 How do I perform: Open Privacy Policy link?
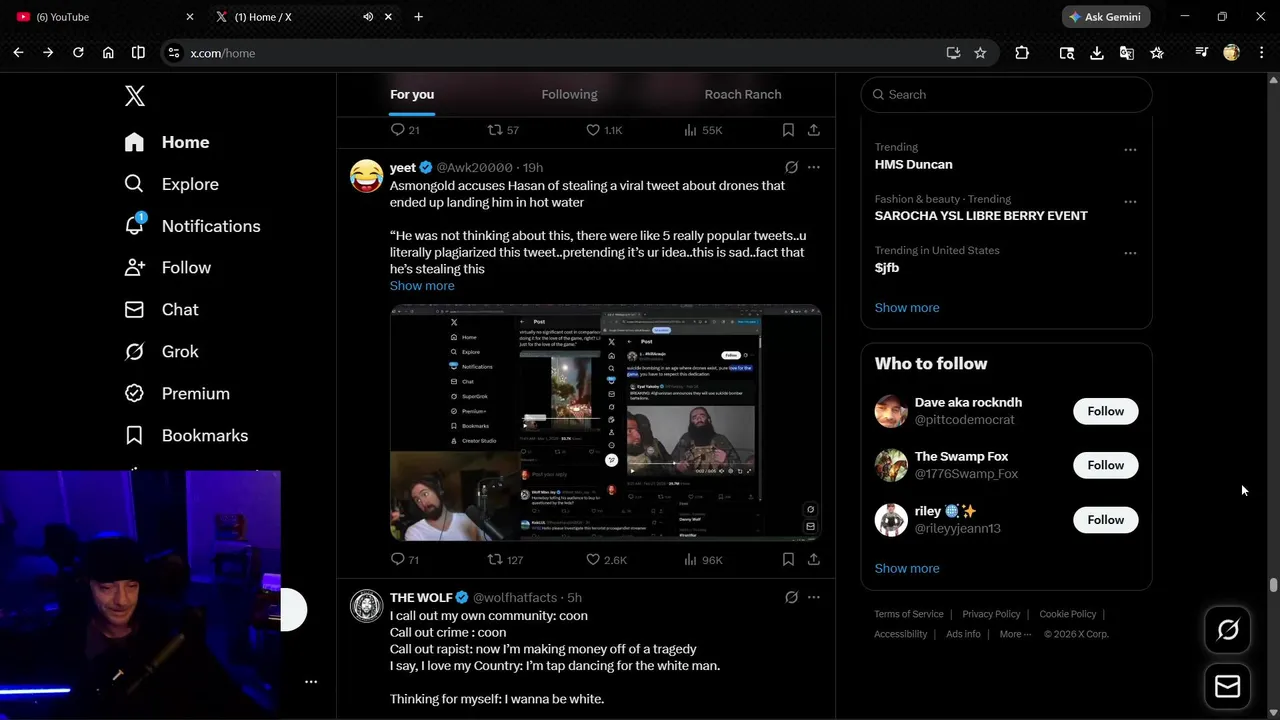[x=991, y=614]
